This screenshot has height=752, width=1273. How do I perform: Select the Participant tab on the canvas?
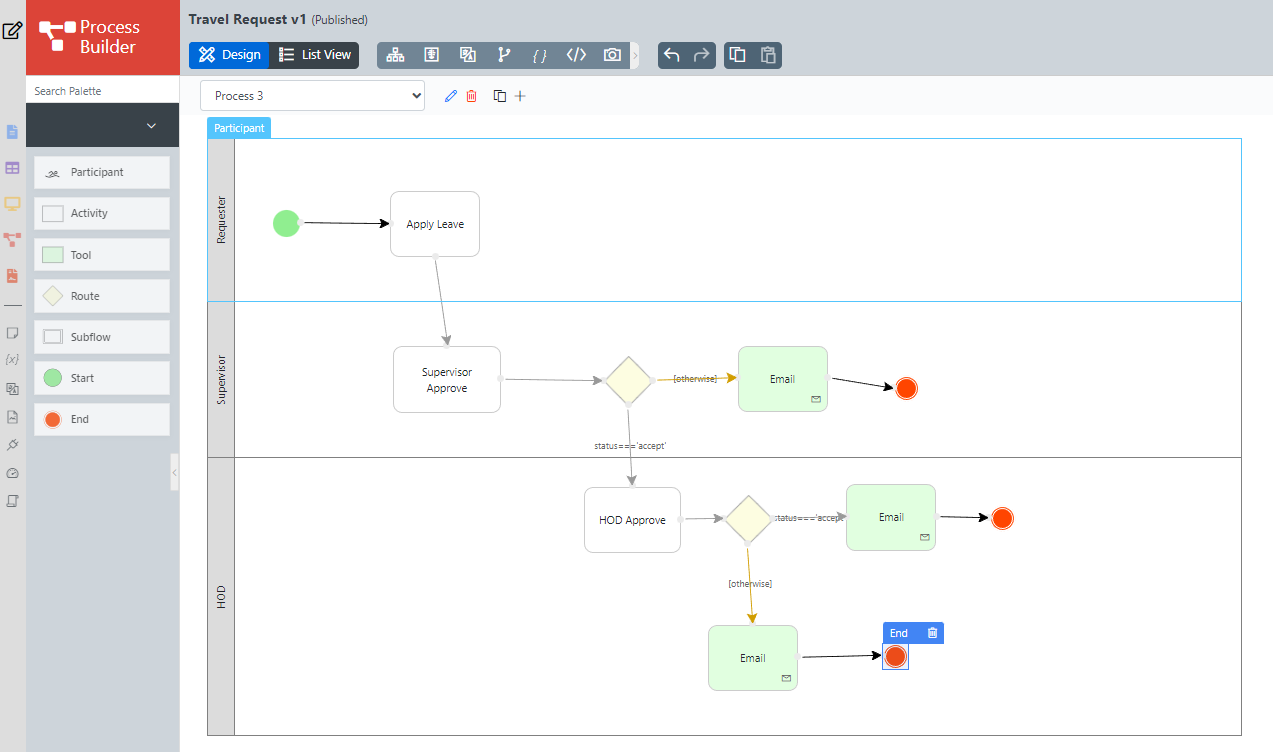pyautogui.click(x=239, y=128)
